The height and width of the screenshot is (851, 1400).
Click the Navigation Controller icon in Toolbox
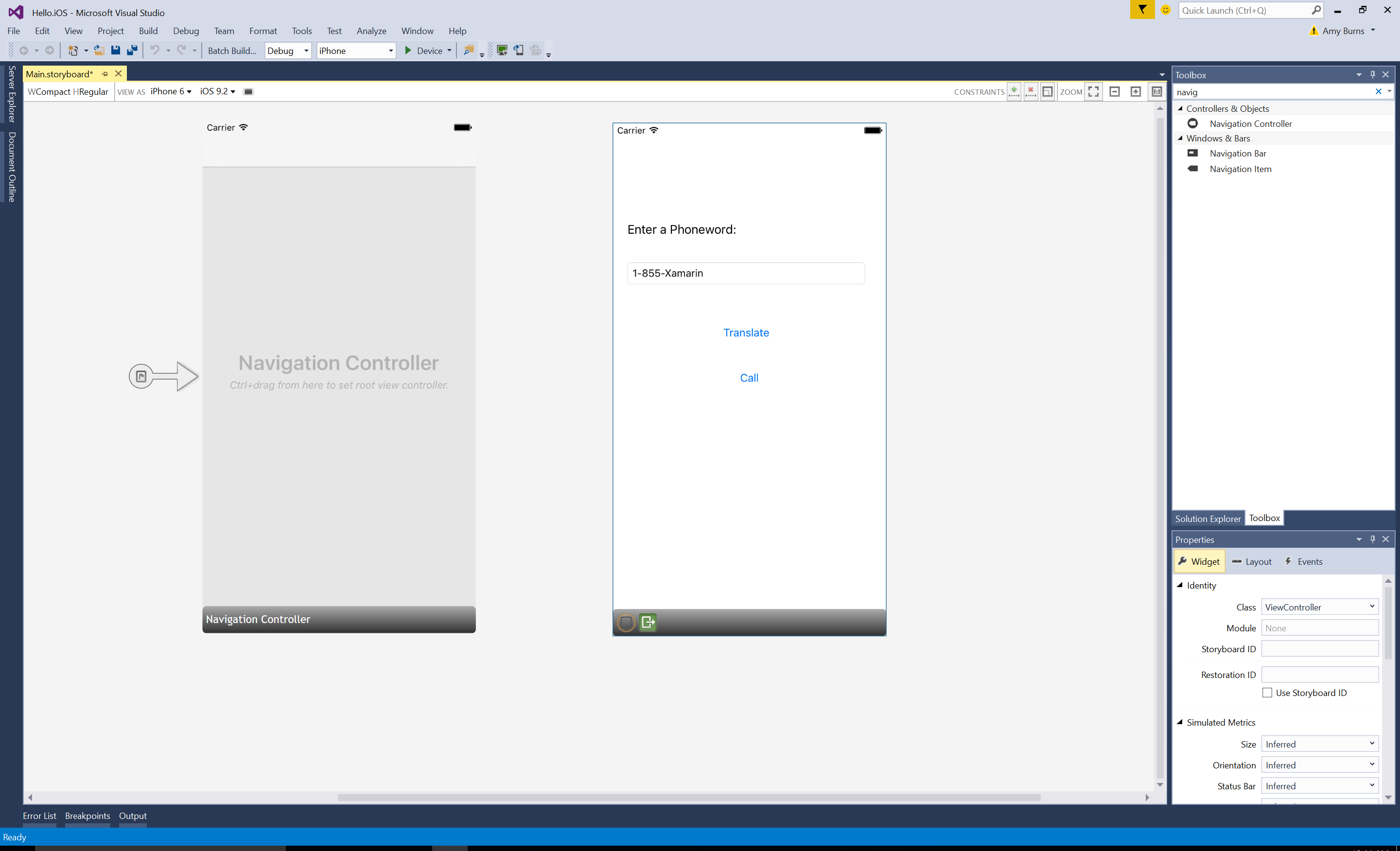coord(1192,123)
